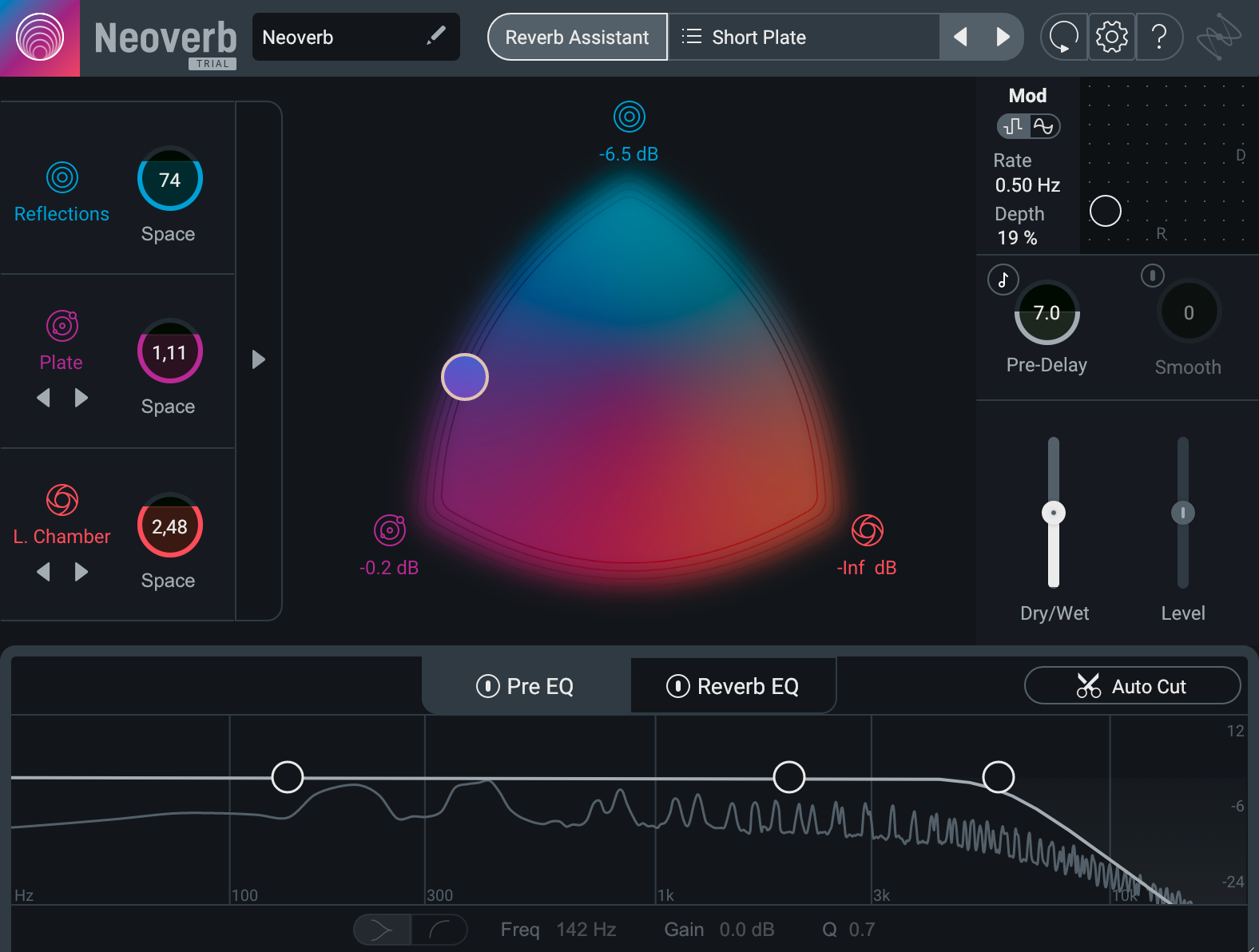This screenshot has width=1259, height=952.
Task: Select the Reflections engine icon in left panel
Action: [x=62, y=177]
